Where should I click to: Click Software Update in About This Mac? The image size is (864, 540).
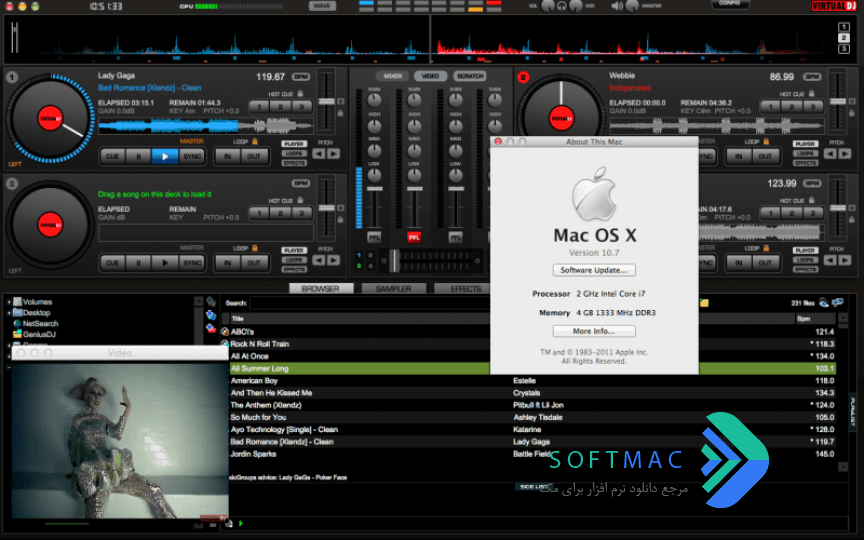click(x=594, y=270)
